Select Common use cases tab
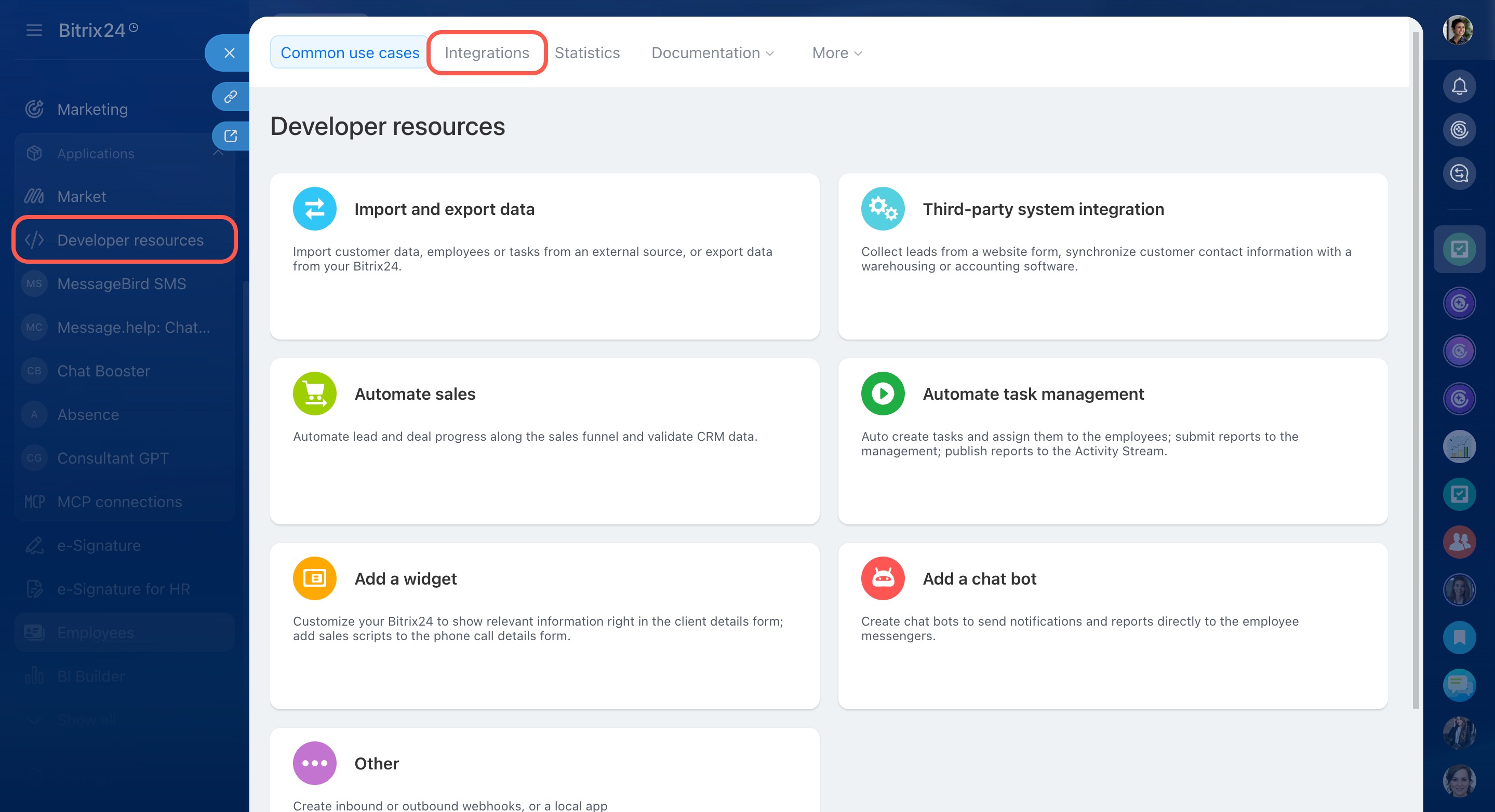The height and width of the screenshot is (812, 1495). coord(350,53)
